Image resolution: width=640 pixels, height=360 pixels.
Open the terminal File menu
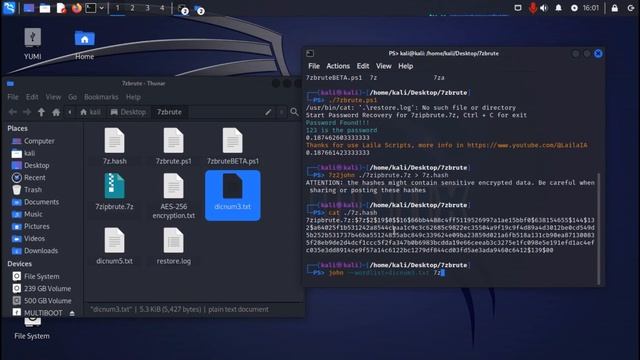point(314,66)
